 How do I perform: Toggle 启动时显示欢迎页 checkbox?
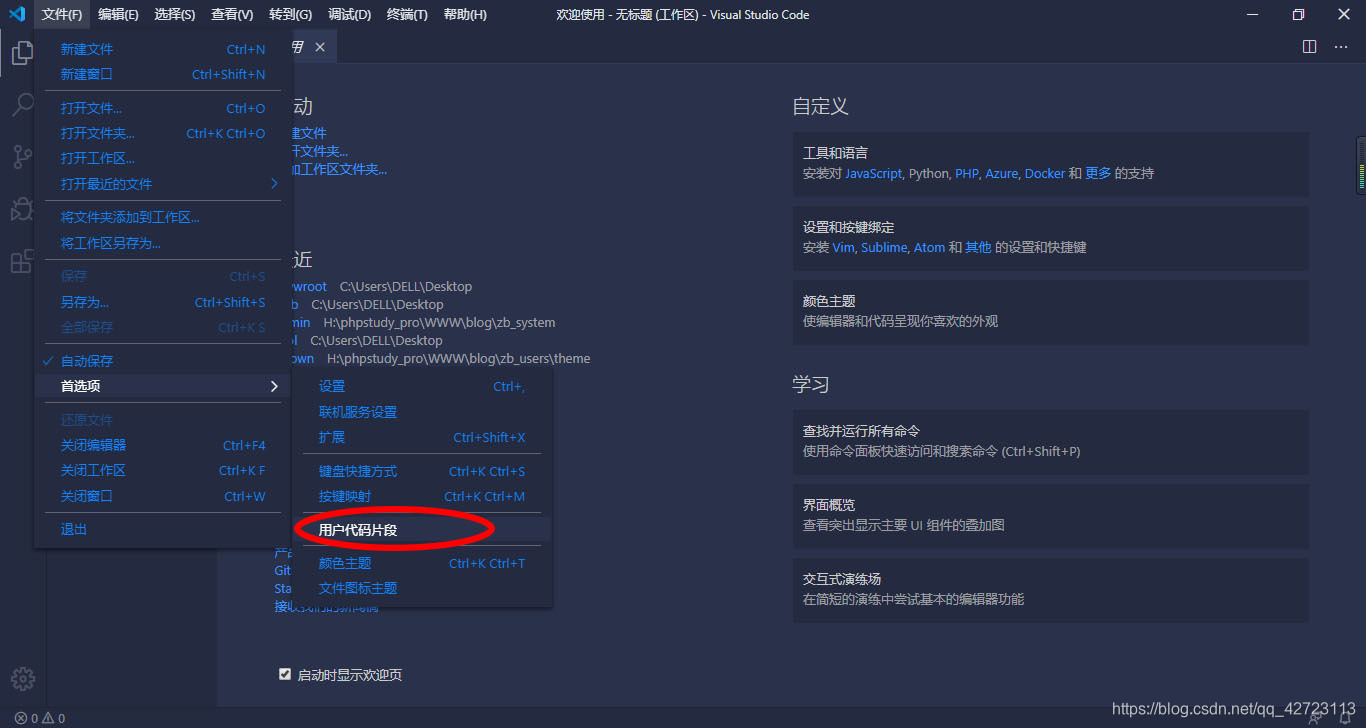point(284,674)
